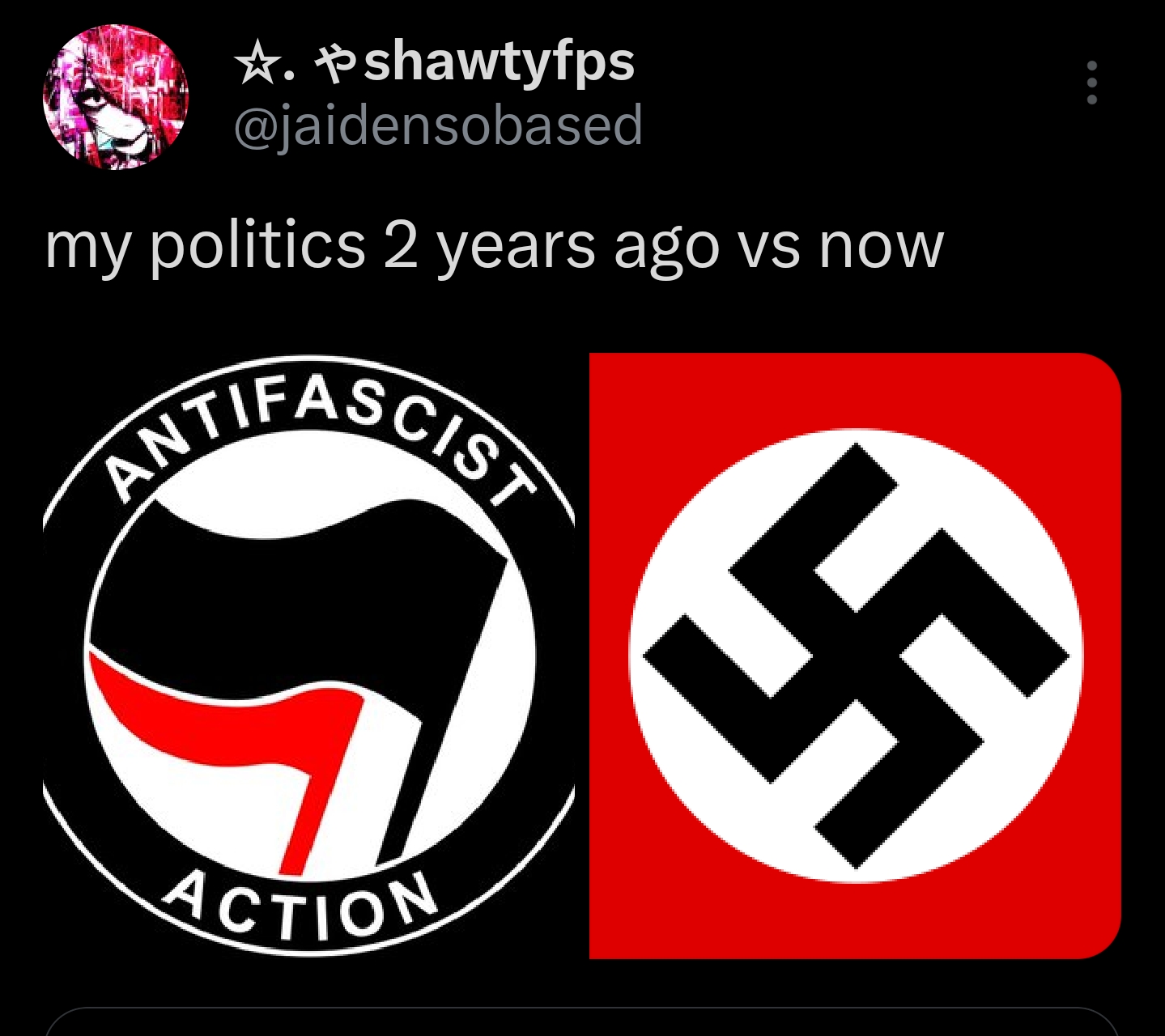The width and height of the screenshot is (1165, 1036).
Task: Open the @jaidensobased handle link
Action: tap(438, 125)
